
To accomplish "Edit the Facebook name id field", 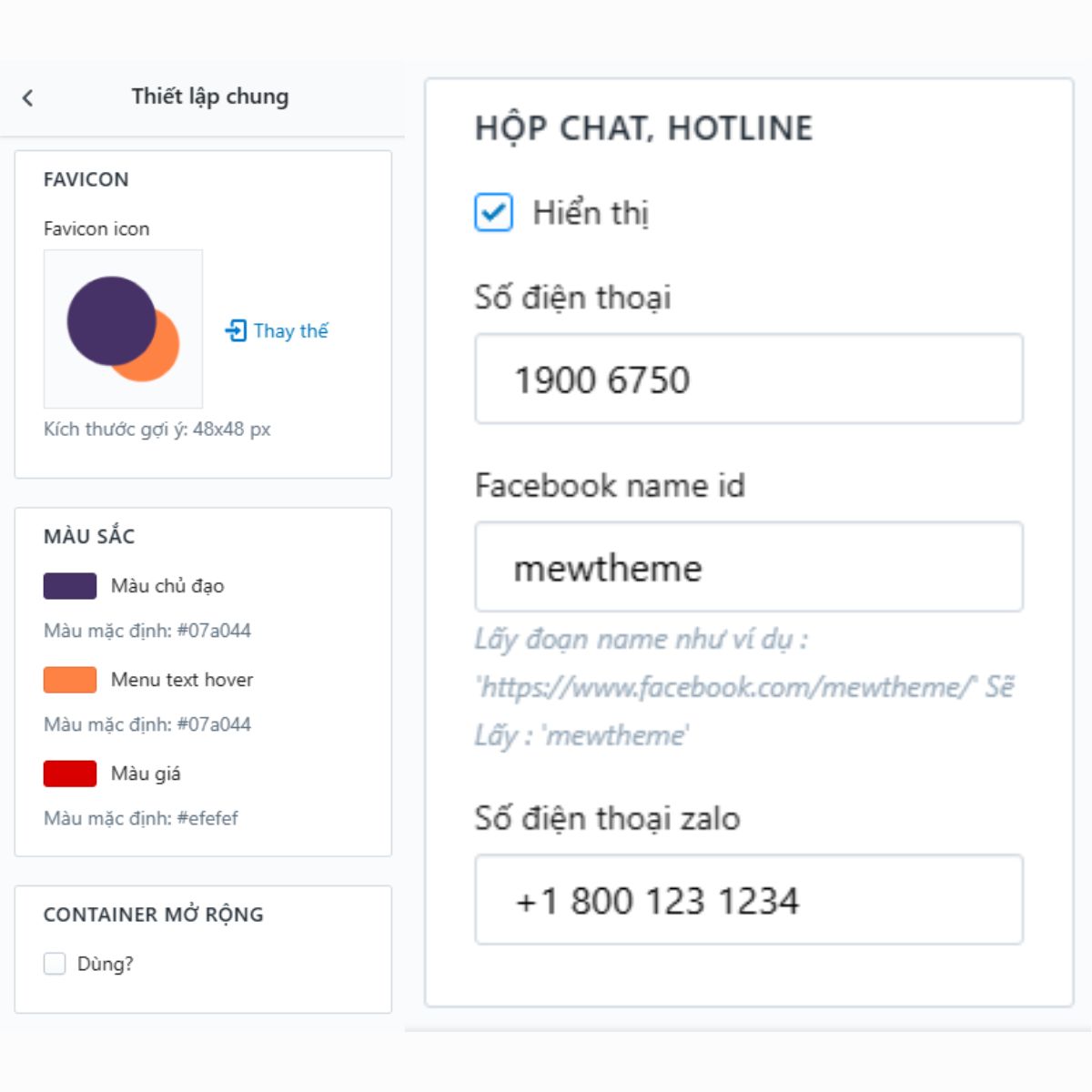I will [749, 567].
